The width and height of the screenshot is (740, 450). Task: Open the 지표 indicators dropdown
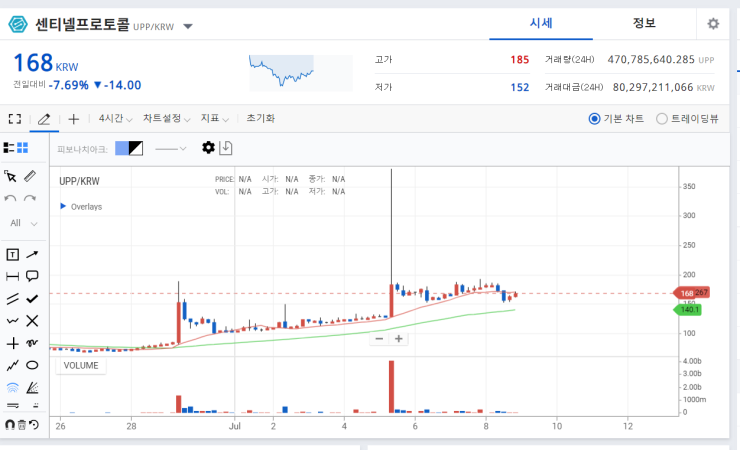(x=215, y=118)
